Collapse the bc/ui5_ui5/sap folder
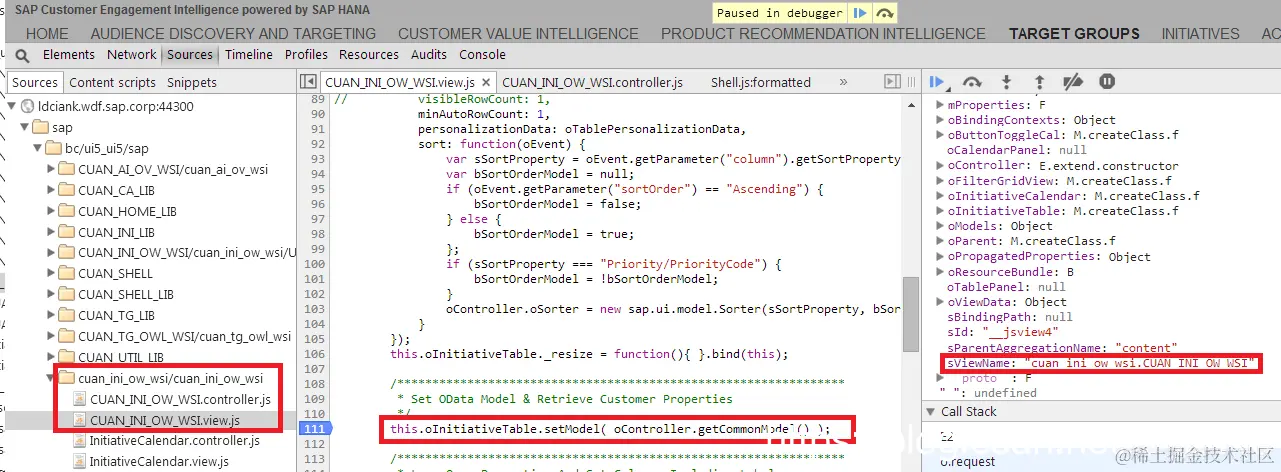Viewport: 1281px width, 472px height. click(39, 149)
